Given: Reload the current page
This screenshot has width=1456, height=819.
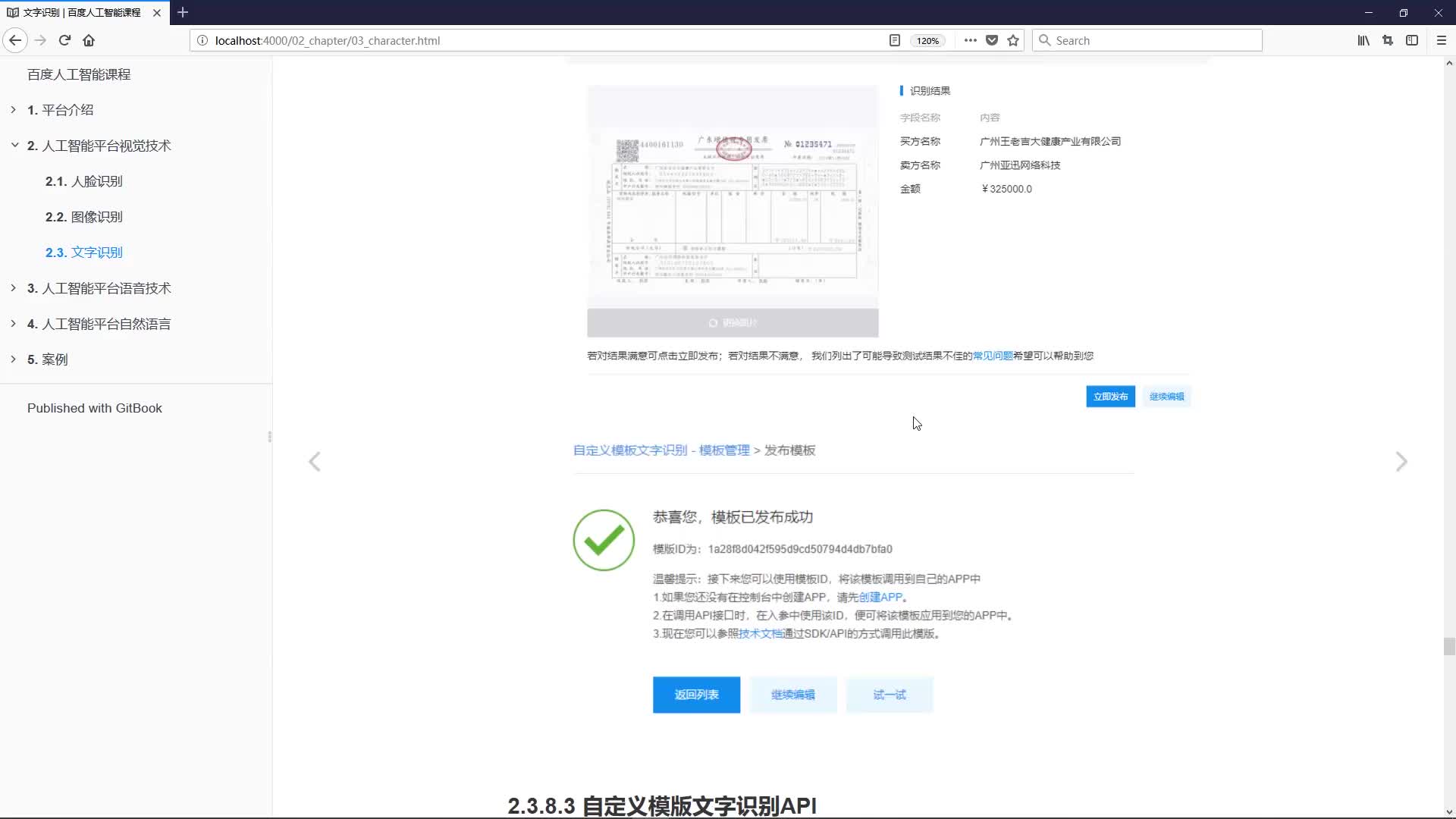Looking at the screenshot, I should (x=64, y=40).
